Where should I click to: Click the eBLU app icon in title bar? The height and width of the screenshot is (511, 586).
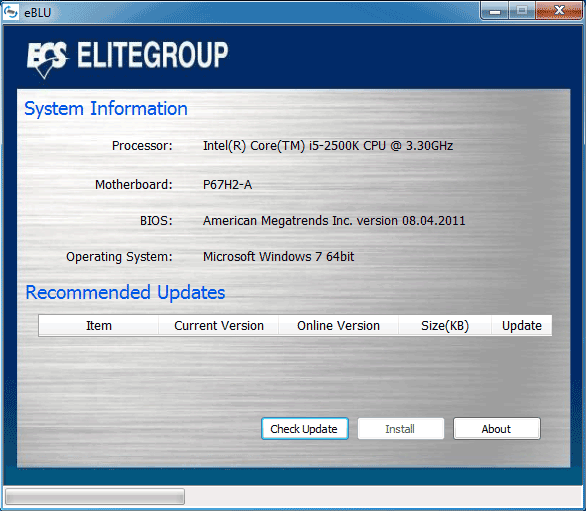point(10,12)
